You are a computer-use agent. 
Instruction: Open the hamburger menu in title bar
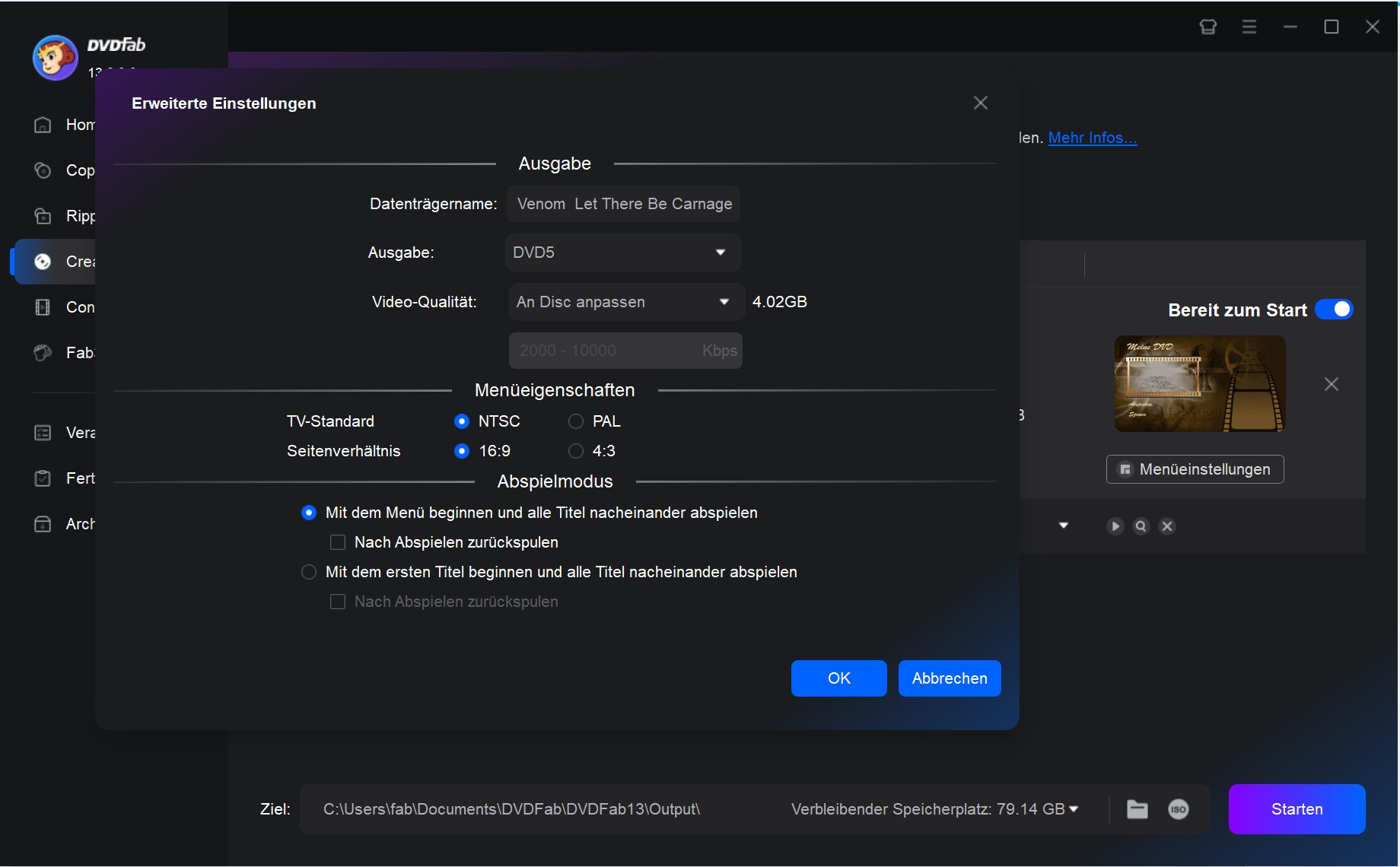point(1249,27)
